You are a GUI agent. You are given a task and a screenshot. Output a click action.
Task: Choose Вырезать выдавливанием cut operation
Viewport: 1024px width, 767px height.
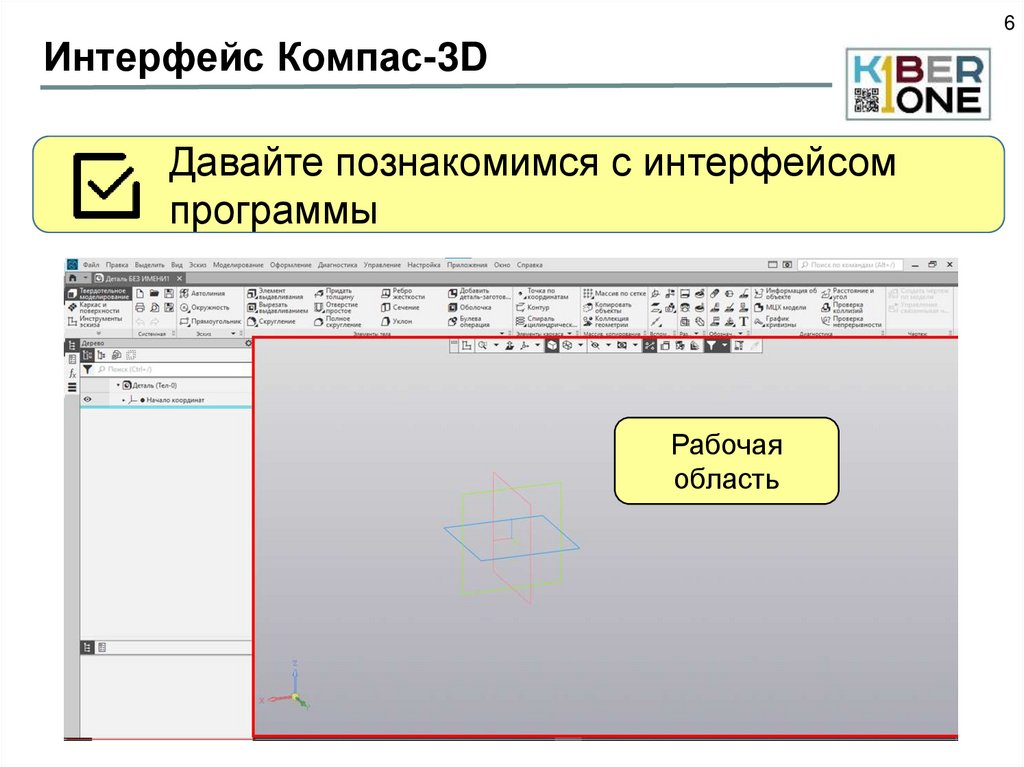pos(278,308)
